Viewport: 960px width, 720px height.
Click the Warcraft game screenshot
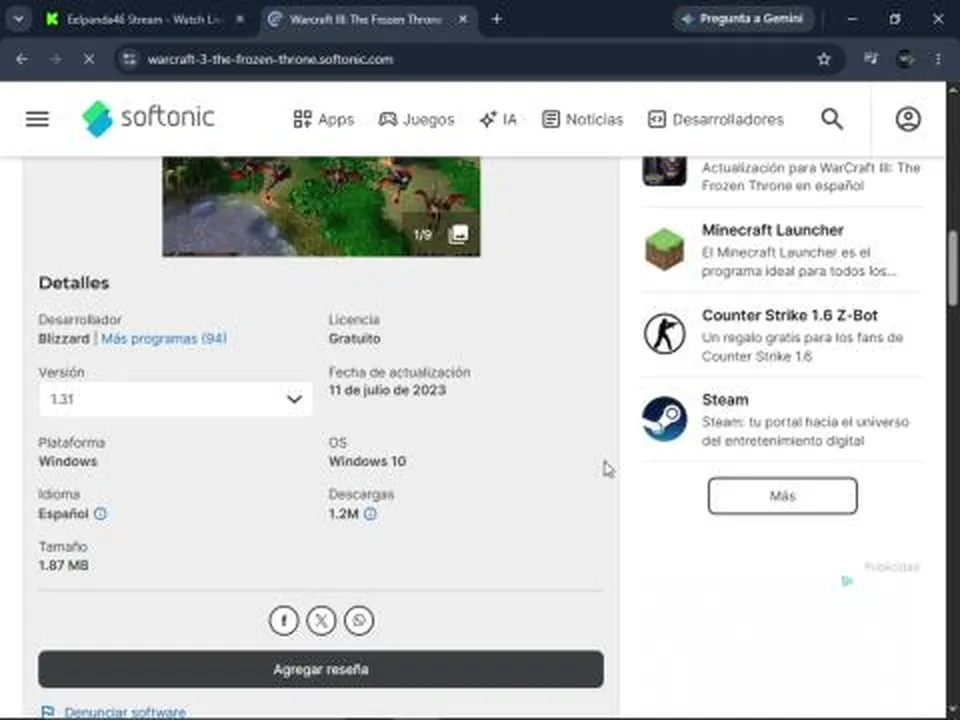(x=321, y=206)
